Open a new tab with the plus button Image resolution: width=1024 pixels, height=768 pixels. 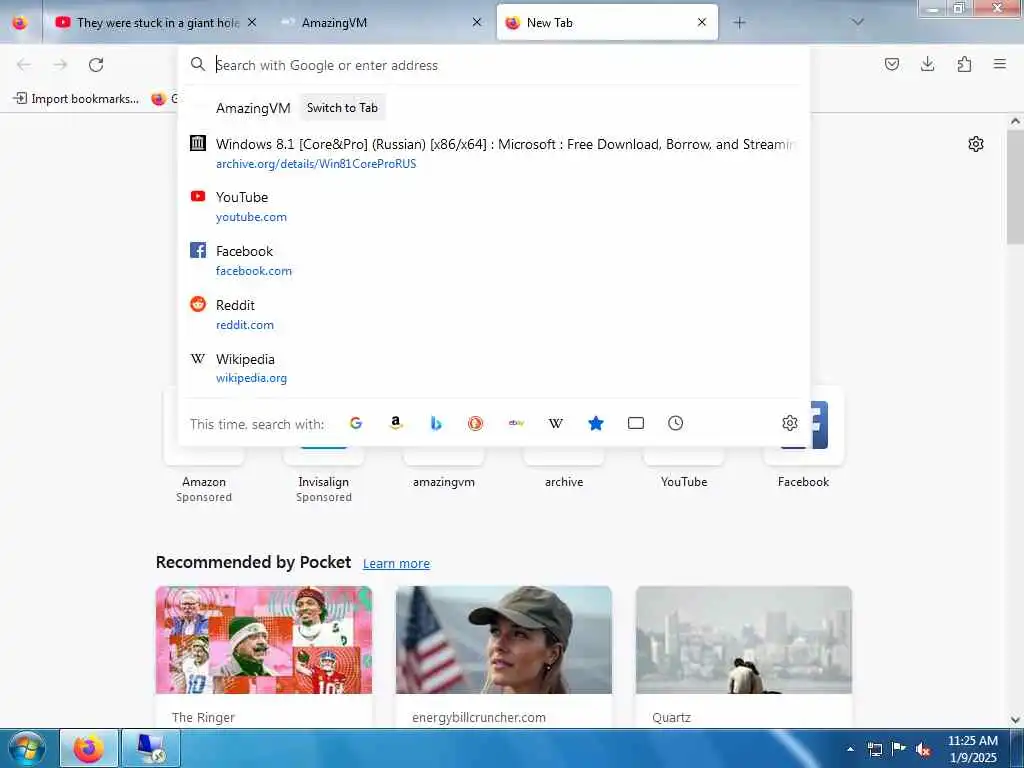coord(739,23)
